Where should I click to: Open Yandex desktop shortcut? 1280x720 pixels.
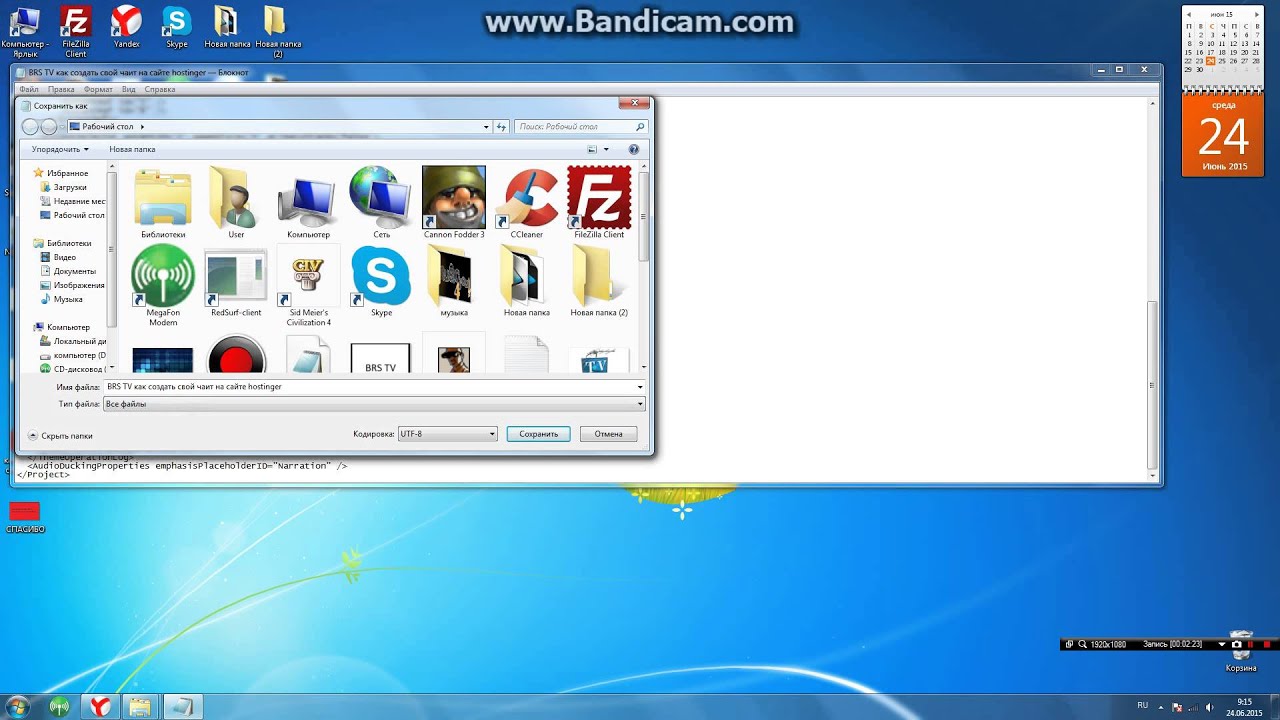point(126,26)
